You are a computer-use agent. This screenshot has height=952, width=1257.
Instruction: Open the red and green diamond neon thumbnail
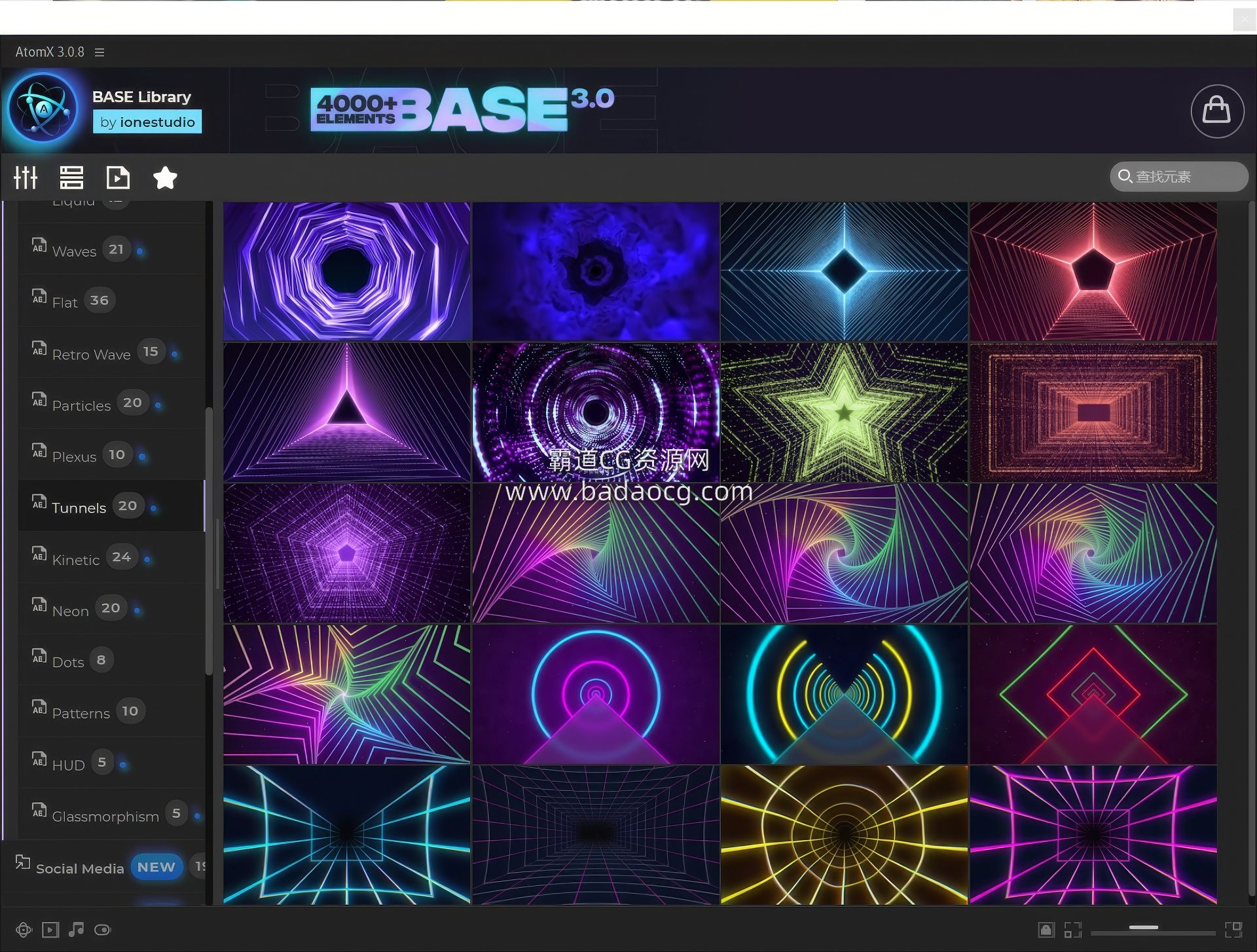click(1093, 694)
